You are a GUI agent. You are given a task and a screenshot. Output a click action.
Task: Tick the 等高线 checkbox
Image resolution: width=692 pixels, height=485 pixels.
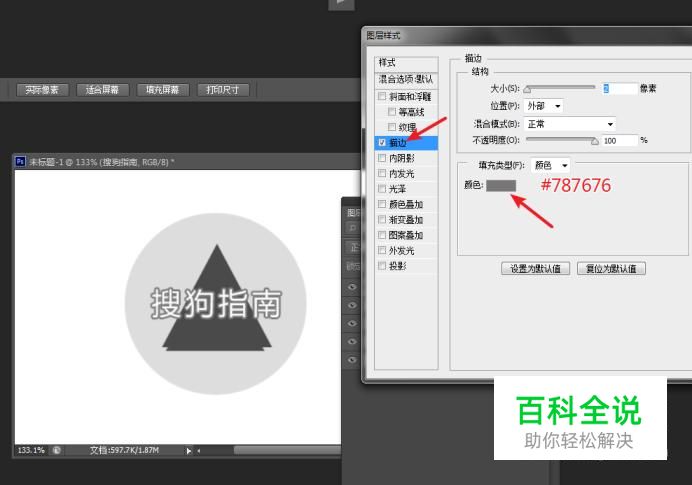tap(392, 112)
